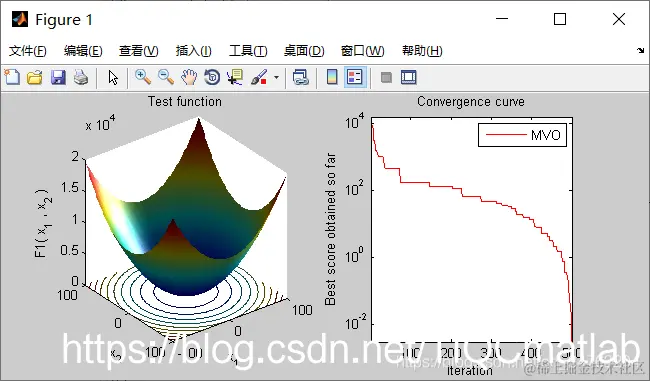
Task: Enable the Rotate 3D tool
Action: pyautogui.click(x=212, y=77)
